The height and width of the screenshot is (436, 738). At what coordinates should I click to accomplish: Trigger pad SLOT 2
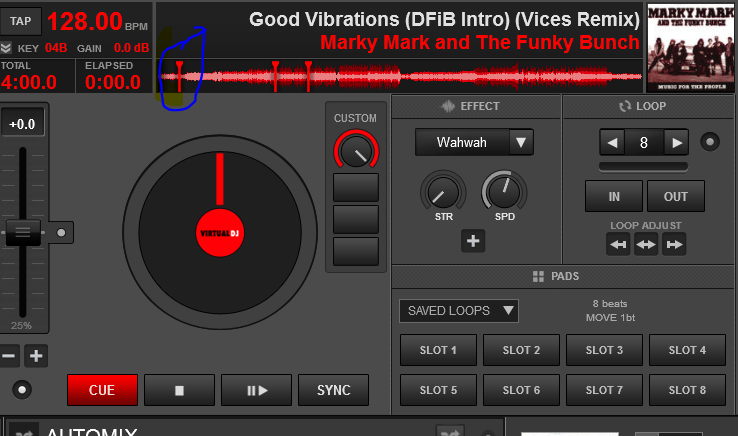(521, 350)
